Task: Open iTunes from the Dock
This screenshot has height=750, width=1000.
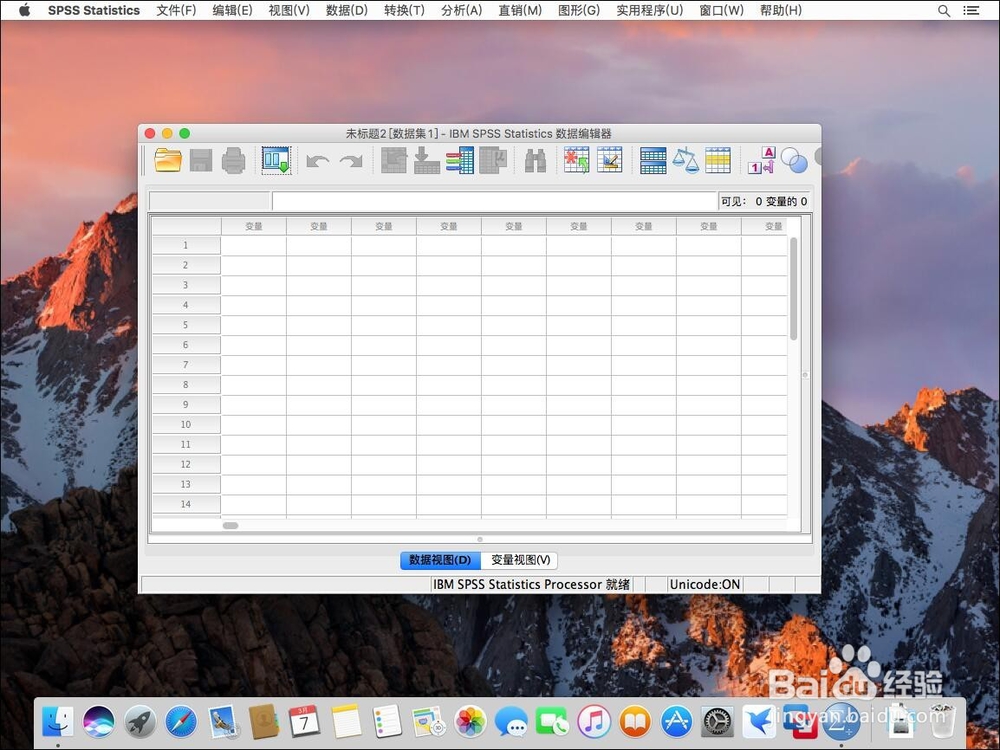Action: click(594, 721)
